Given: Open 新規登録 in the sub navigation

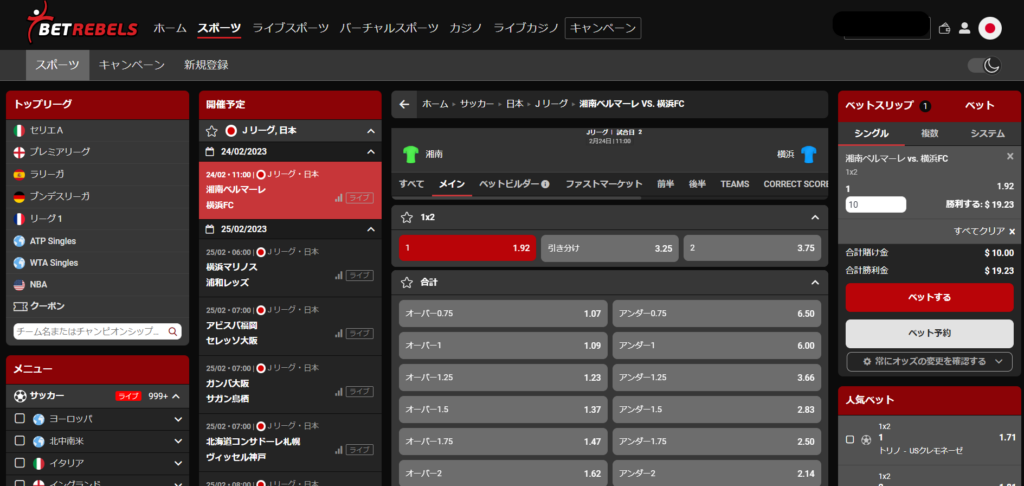Looking at the screenshot, I should pyautogui.click(x=206, y=65).
